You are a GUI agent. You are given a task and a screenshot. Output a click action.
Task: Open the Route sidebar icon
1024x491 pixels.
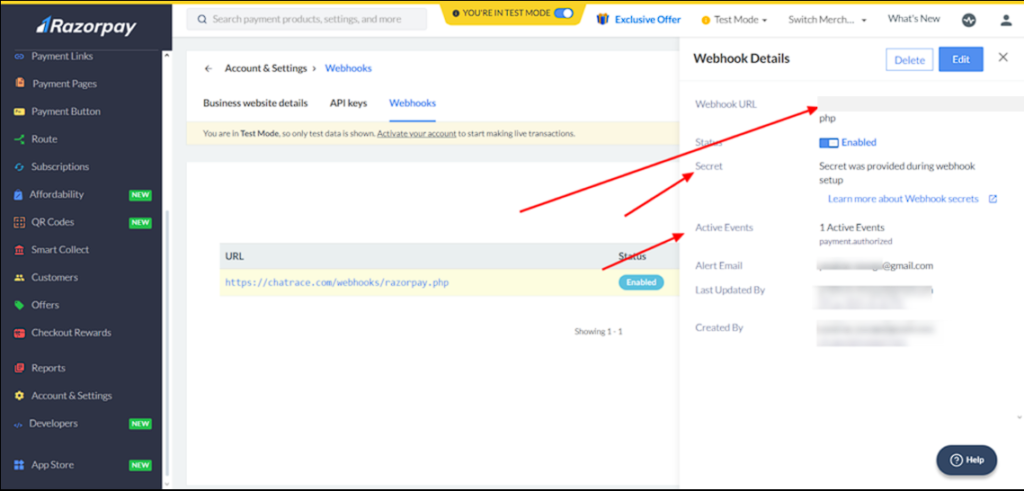[20, 139]
